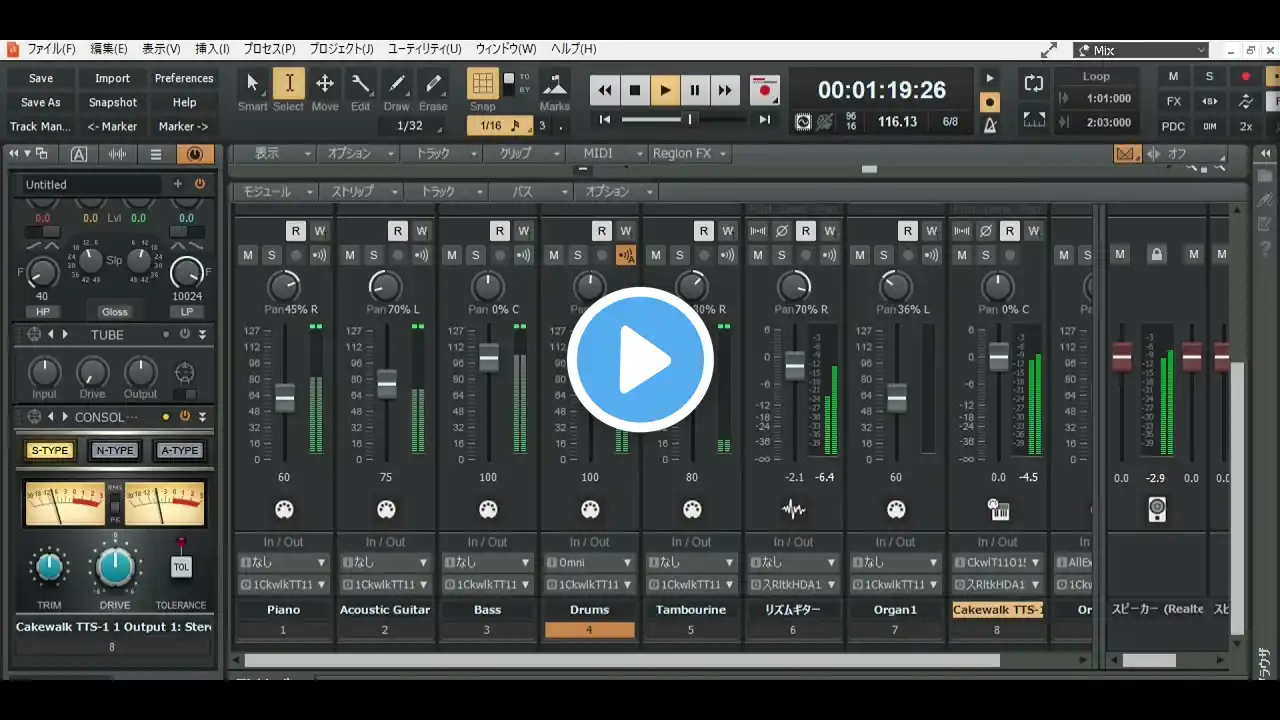
Task: Open Preferences
Action: (184, 78)
